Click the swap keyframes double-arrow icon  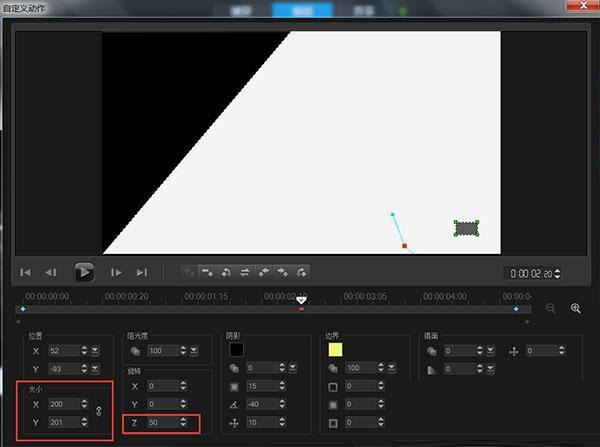click(x=245, y=272)
